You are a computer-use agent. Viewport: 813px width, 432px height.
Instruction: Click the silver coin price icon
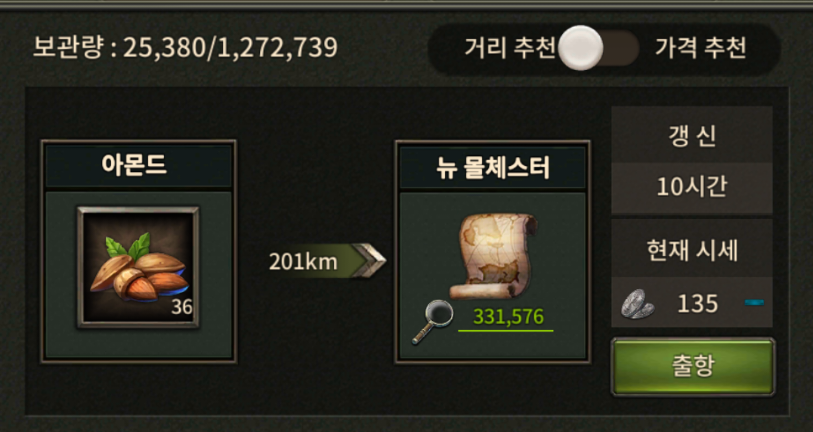coord(637,304)
